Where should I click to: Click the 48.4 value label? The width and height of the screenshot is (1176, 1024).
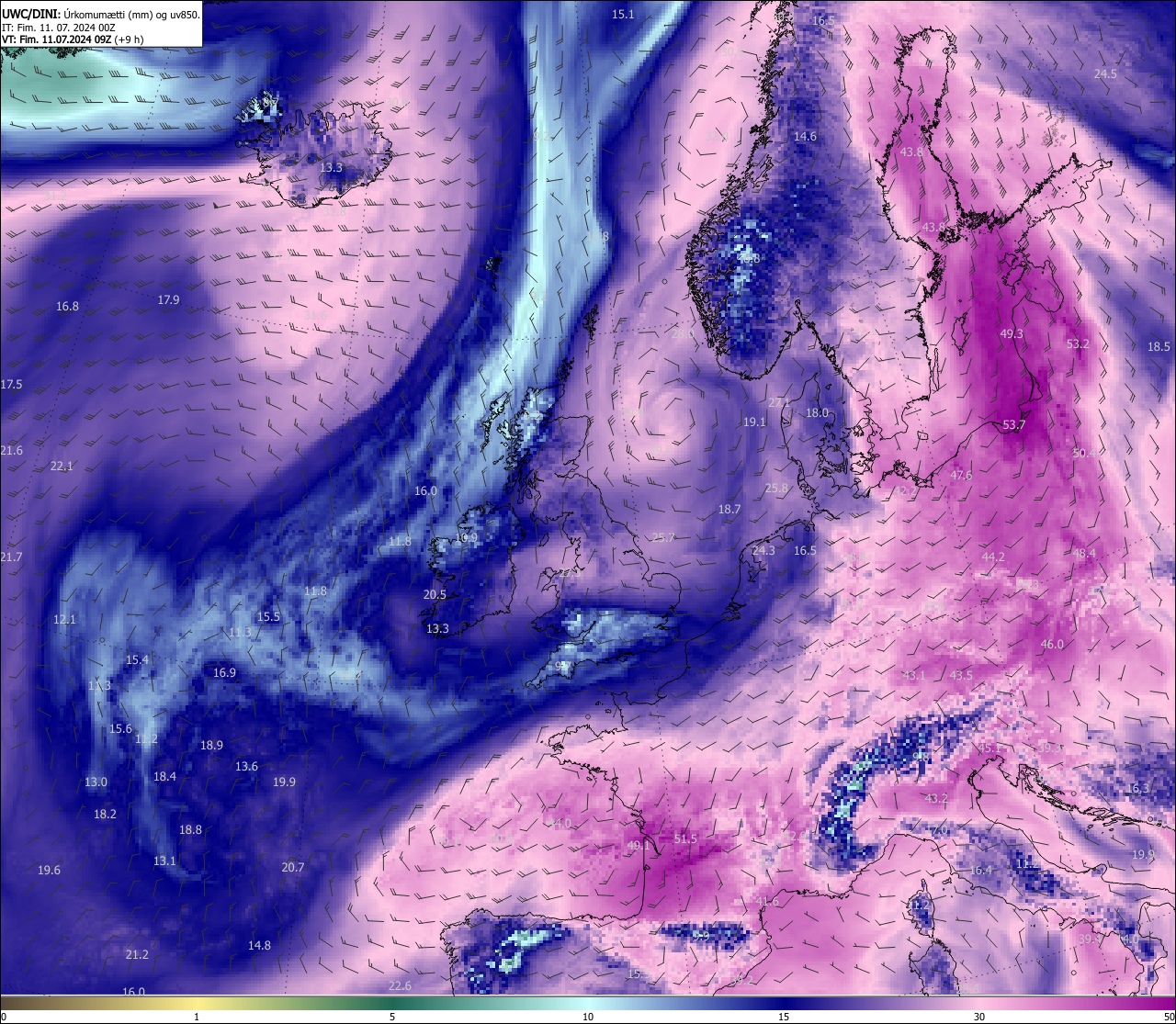[x=1084, y=553]
